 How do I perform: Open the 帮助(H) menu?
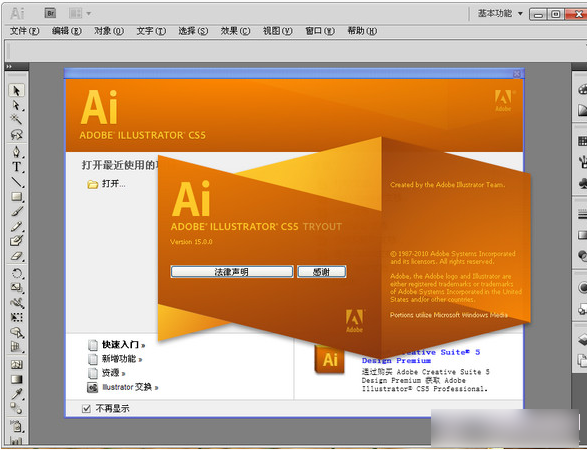click(x=362, y=31)
